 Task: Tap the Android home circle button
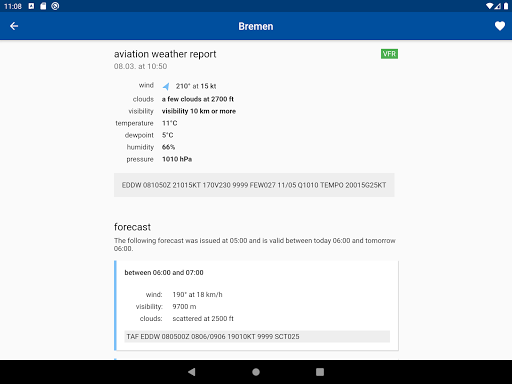point(256,372)
